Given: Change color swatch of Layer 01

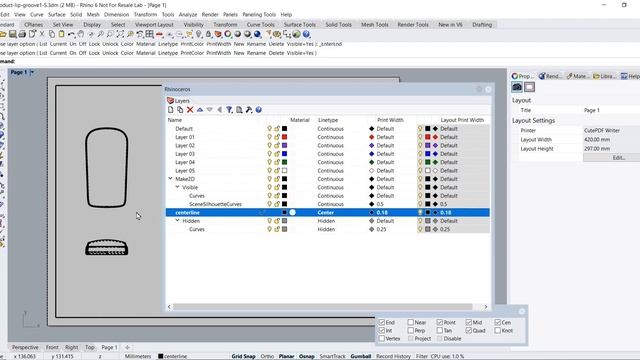Looking at the screenshot, I should point(284,137).
